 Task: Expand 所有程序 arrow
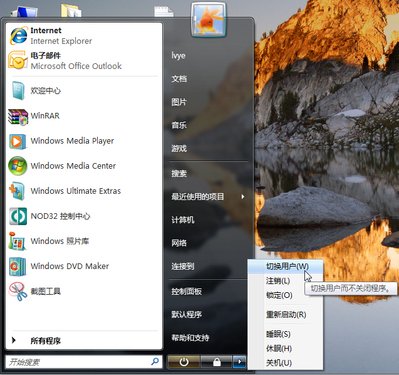14,340
